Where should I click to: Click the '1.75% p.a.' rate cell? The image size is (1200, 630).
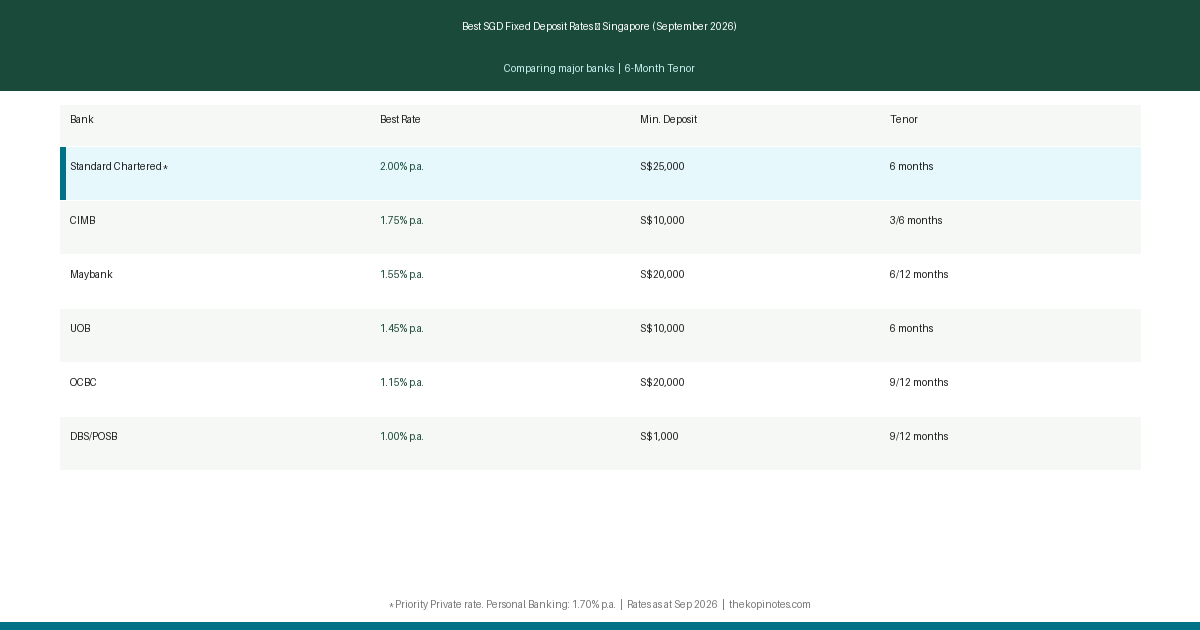402,221
